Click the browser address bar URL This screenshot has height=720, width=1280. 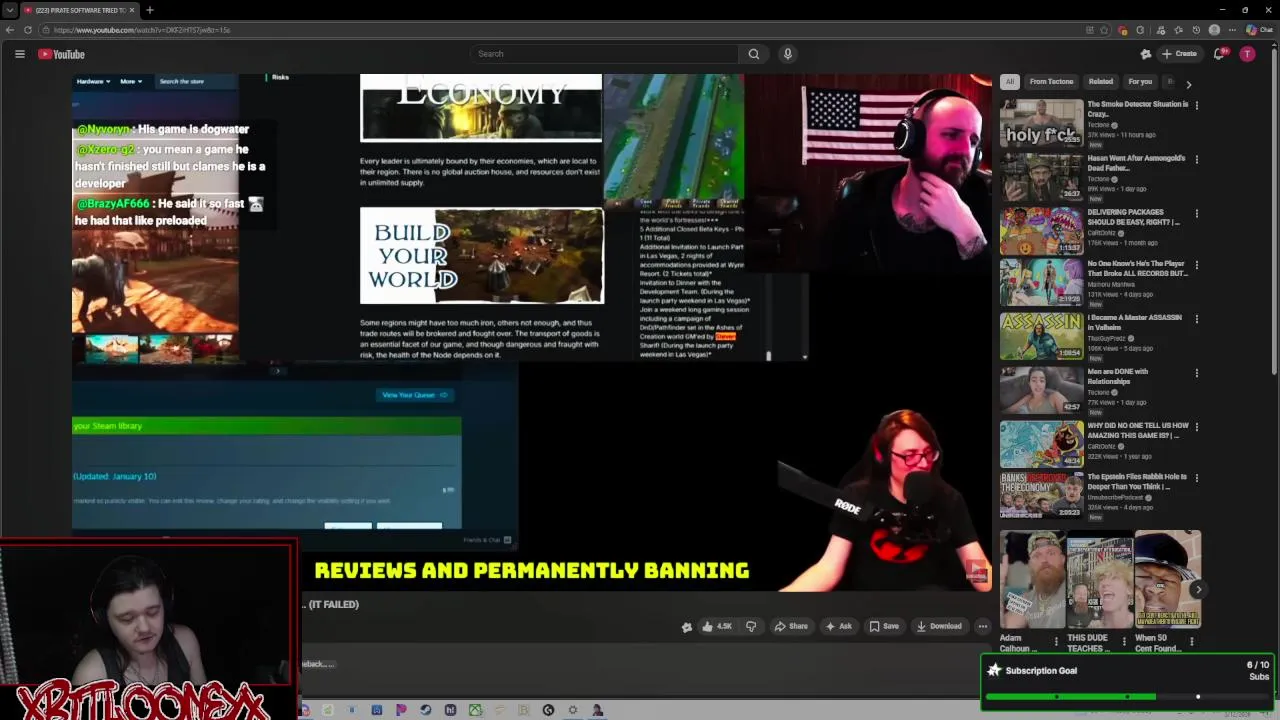coord(142,30)
